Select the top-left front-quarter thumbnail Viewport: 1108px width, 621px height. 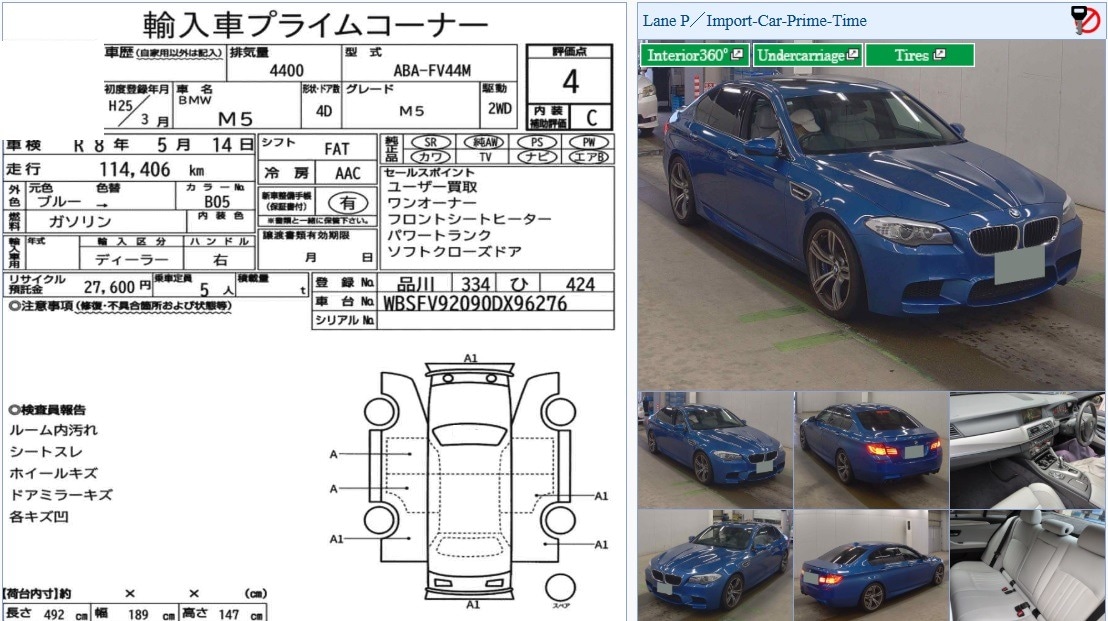(715, 449)
